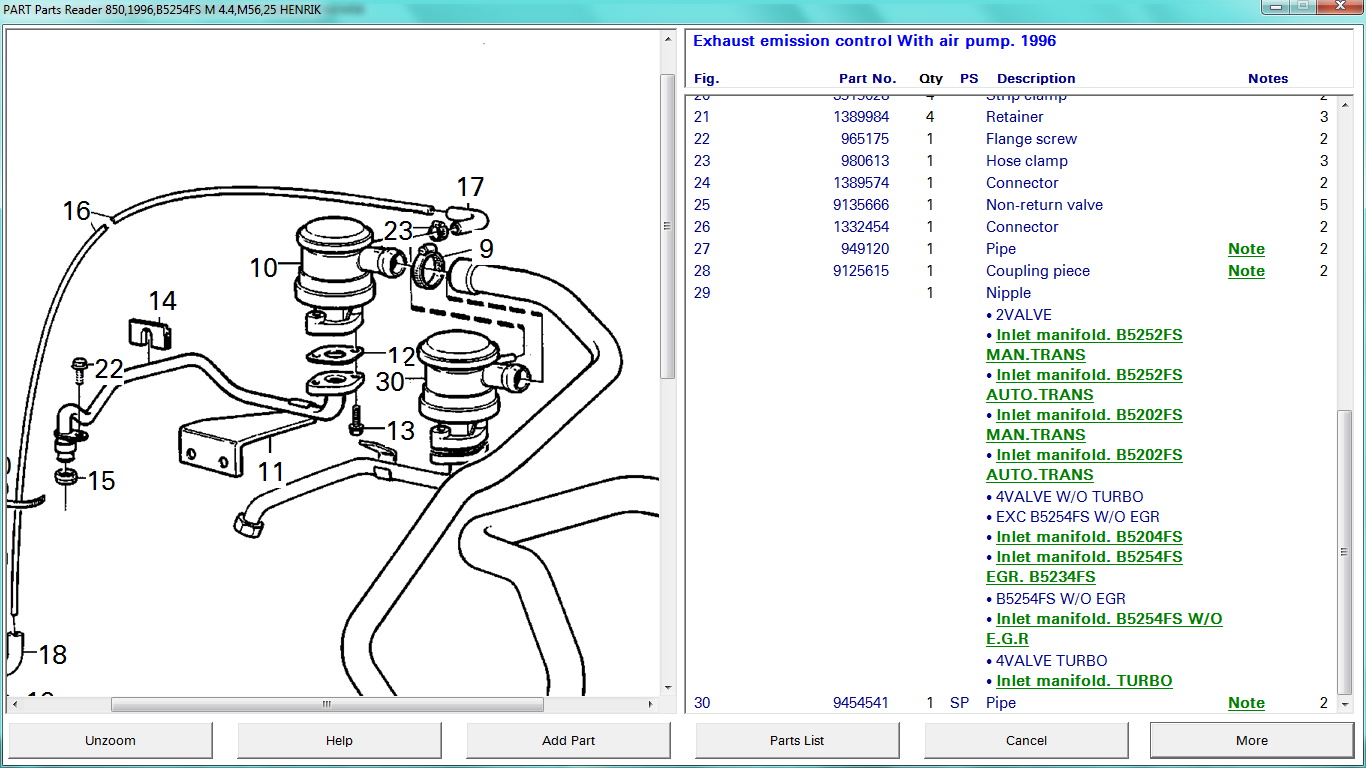The width and height of the screenshot is (1366, 768).
Task: Click part number 16 in the diagram
Action: point(76,211)
